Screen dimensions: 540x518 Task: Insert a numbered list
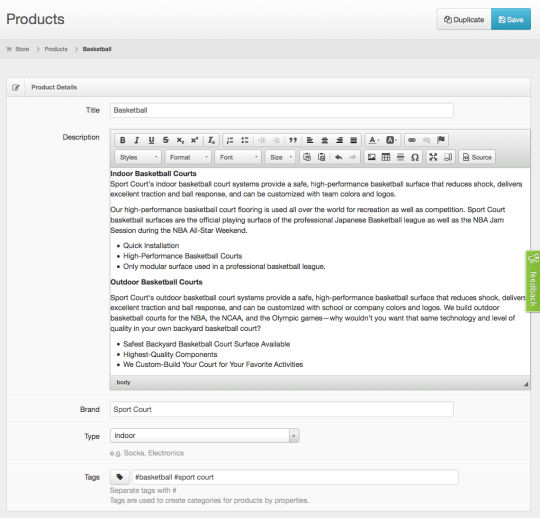tap(230, 140)
